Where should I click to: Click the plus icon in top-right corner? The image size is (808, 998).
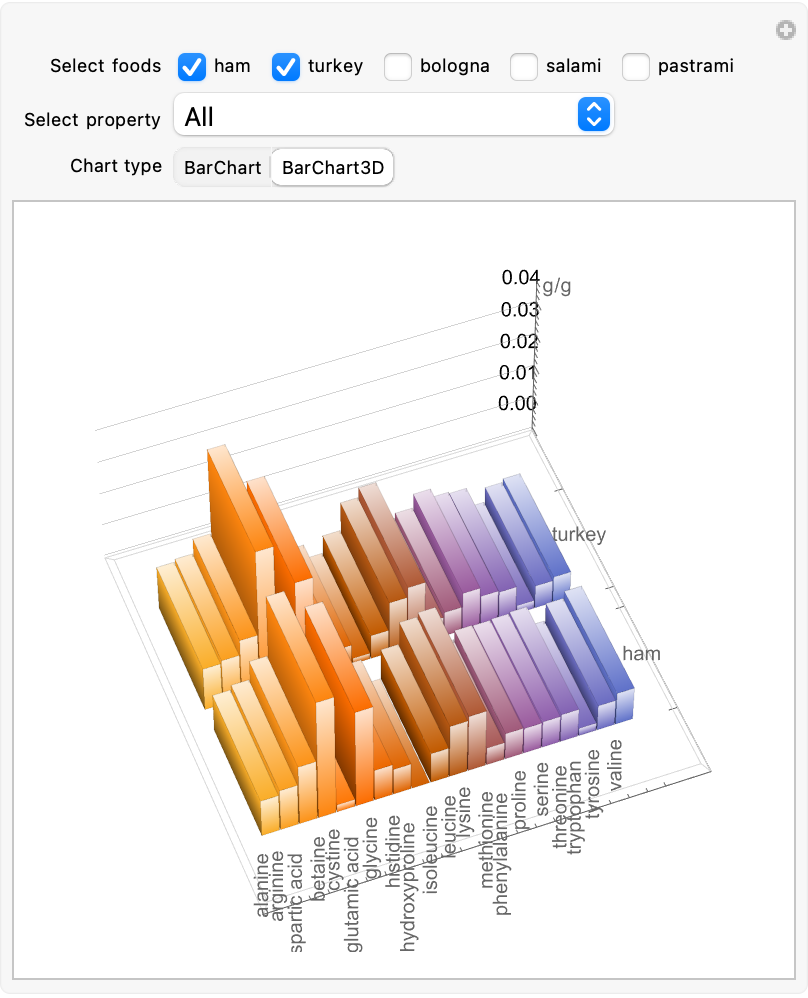786,31
